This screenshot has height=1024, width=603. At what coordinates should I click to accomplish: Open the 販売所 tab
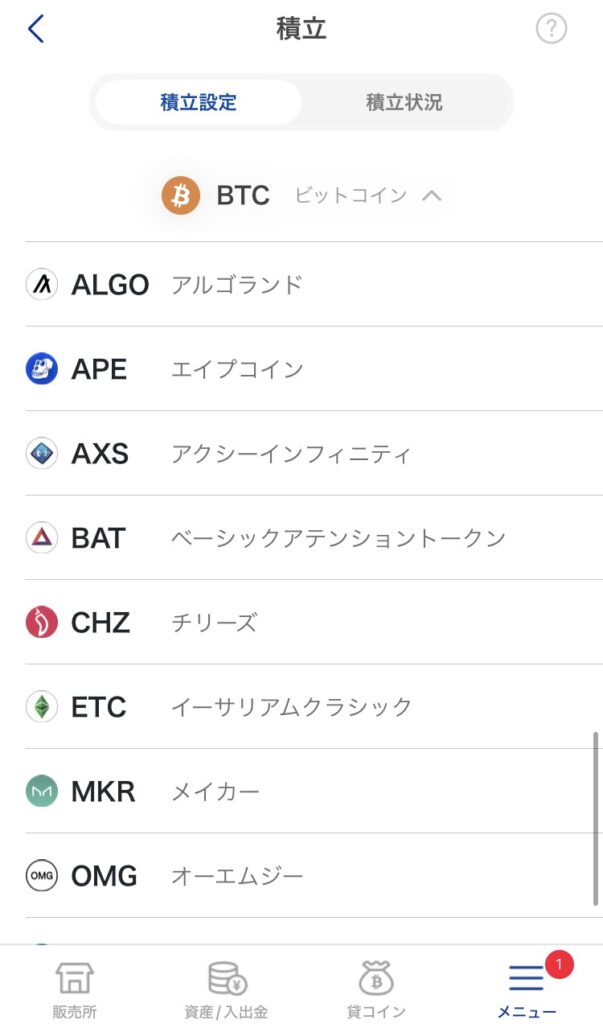tap(75, 989)
